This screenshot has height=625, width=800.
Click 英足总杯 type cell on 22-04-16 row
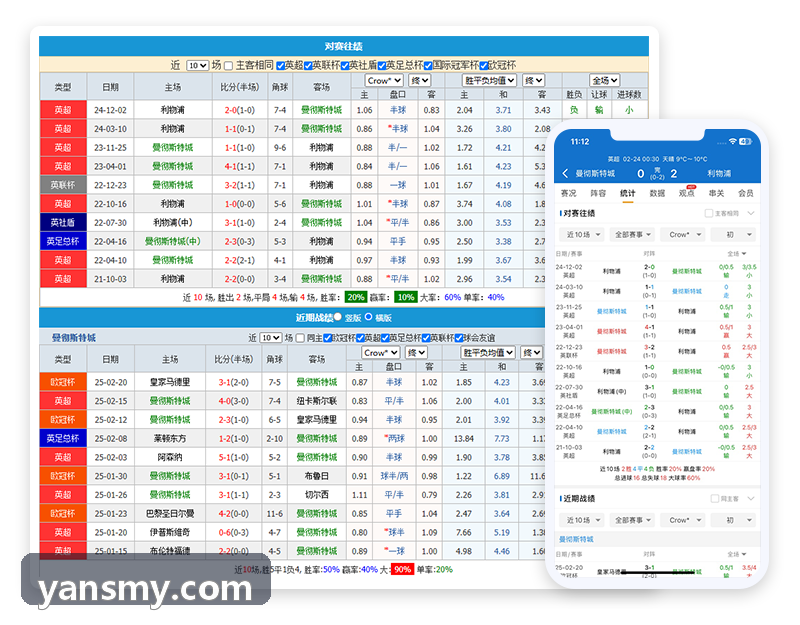coord(63,241)
